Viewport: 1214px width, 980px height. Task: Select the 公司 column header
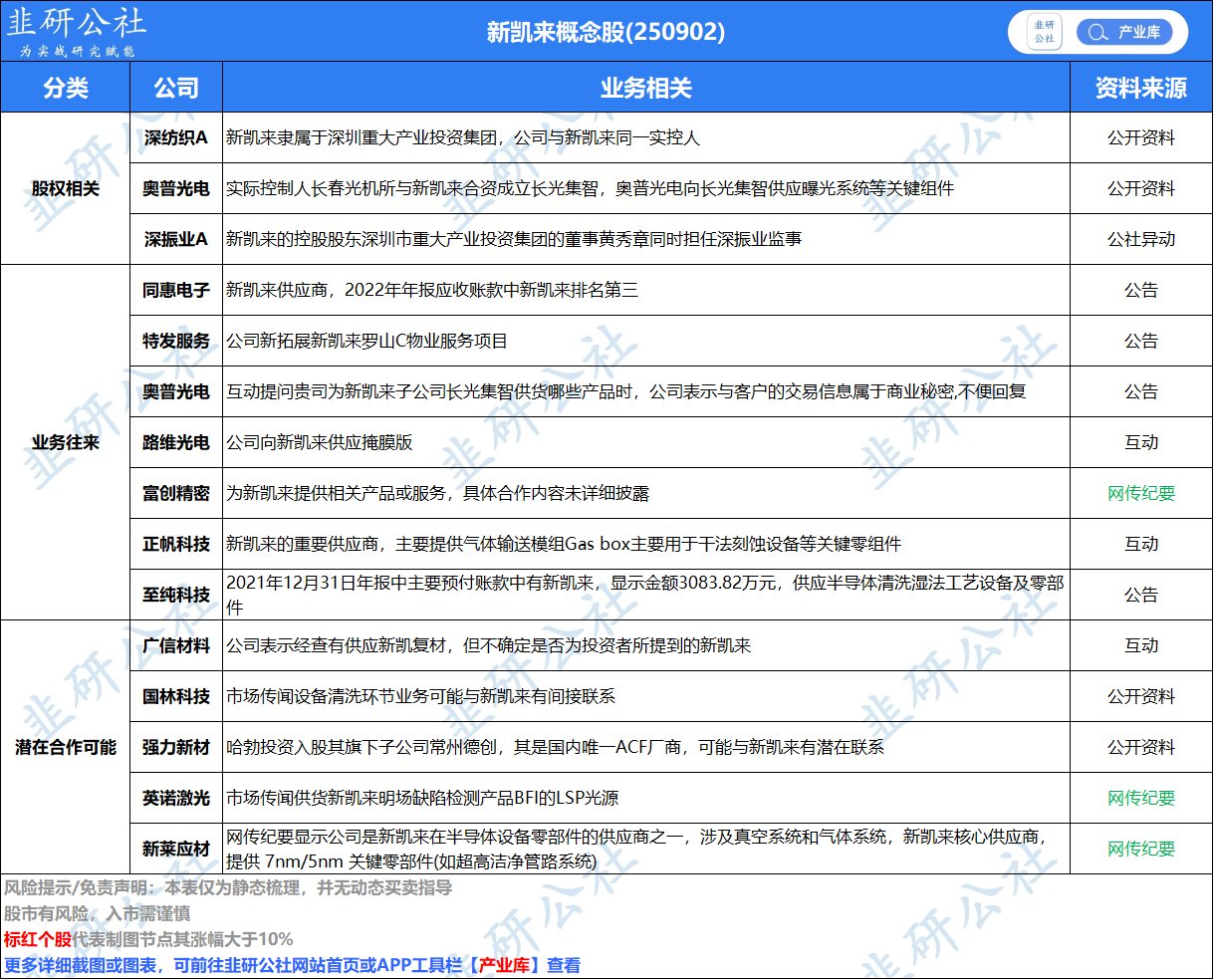tap(176, 88)
